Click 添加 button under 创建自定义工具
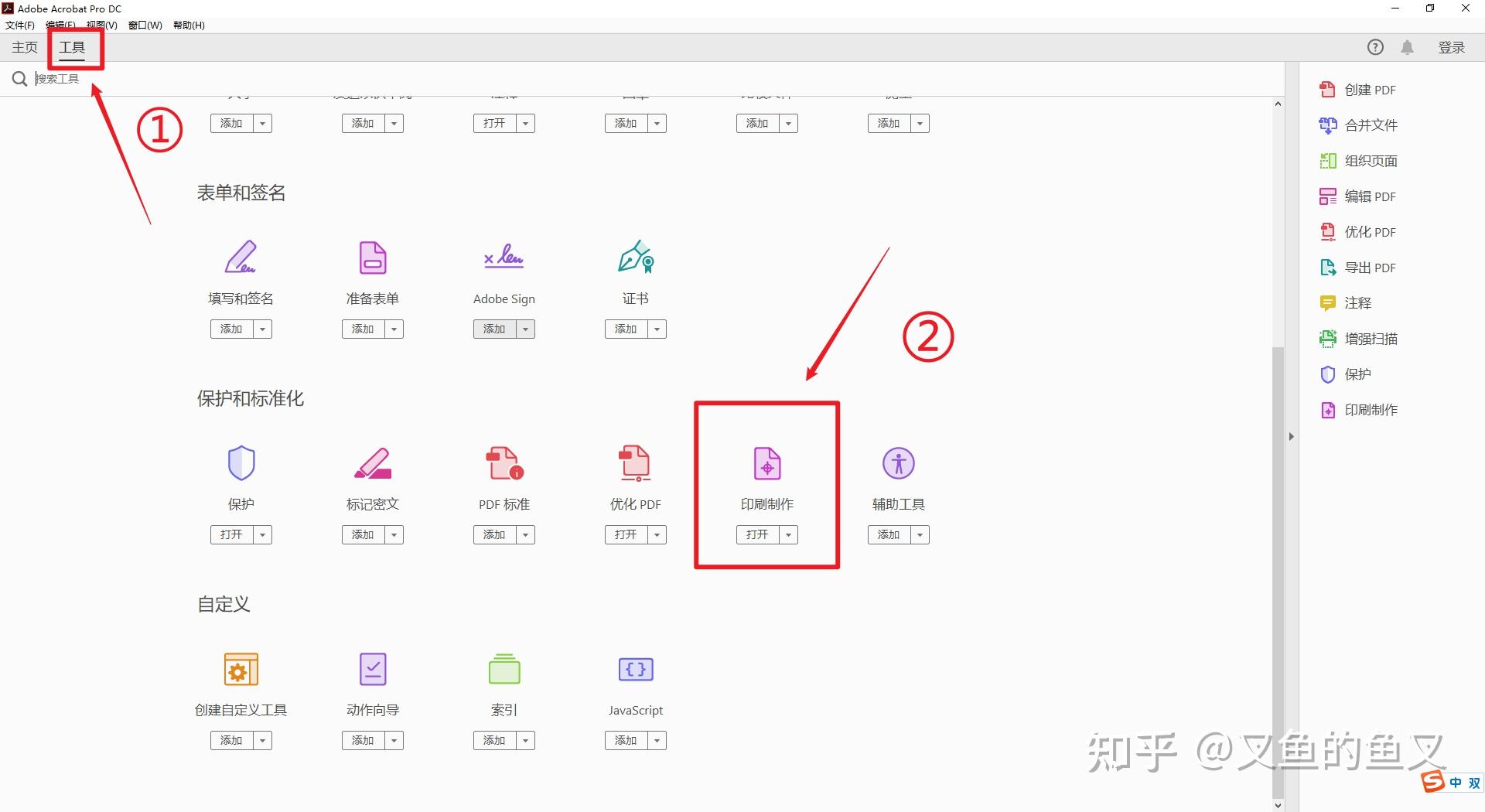Viewport: 1485px width, 812px height. [231, 741]
